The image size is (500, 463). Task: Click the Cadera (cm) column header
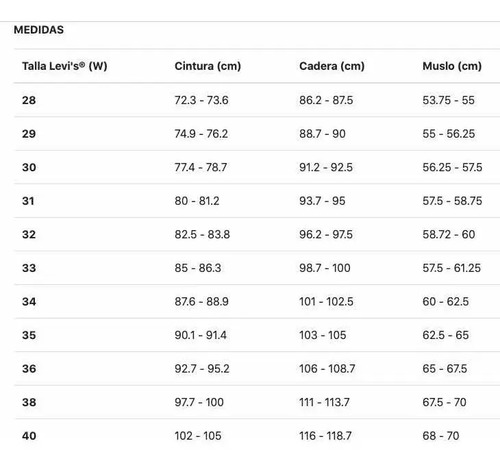point(332,66)
